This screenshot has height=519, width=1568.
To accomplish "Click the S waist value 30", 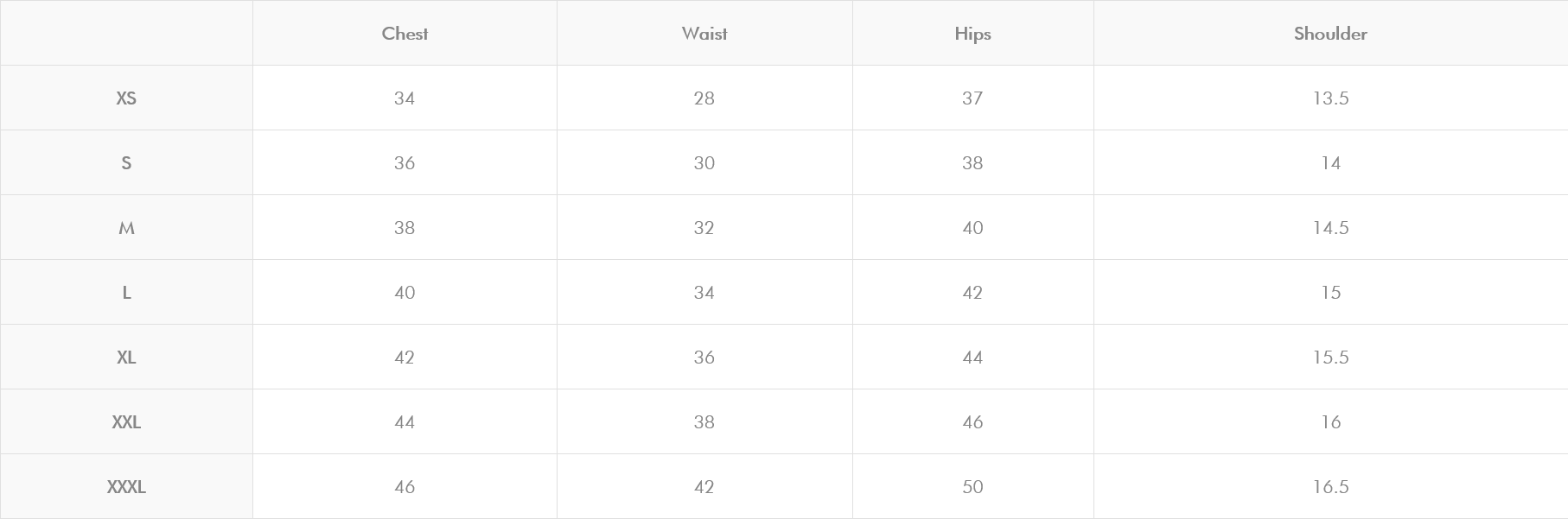I will (704, 163).
